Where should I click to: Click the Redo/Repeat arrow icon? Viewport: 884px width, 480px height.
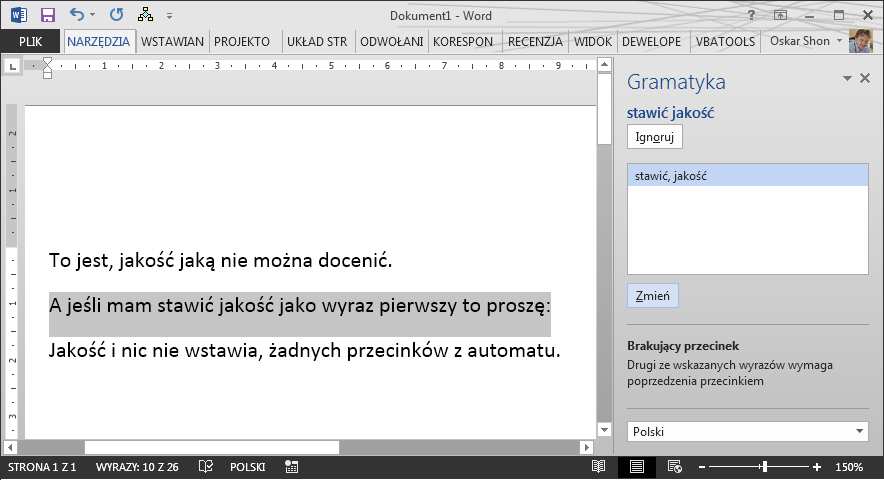click(117, 15)
